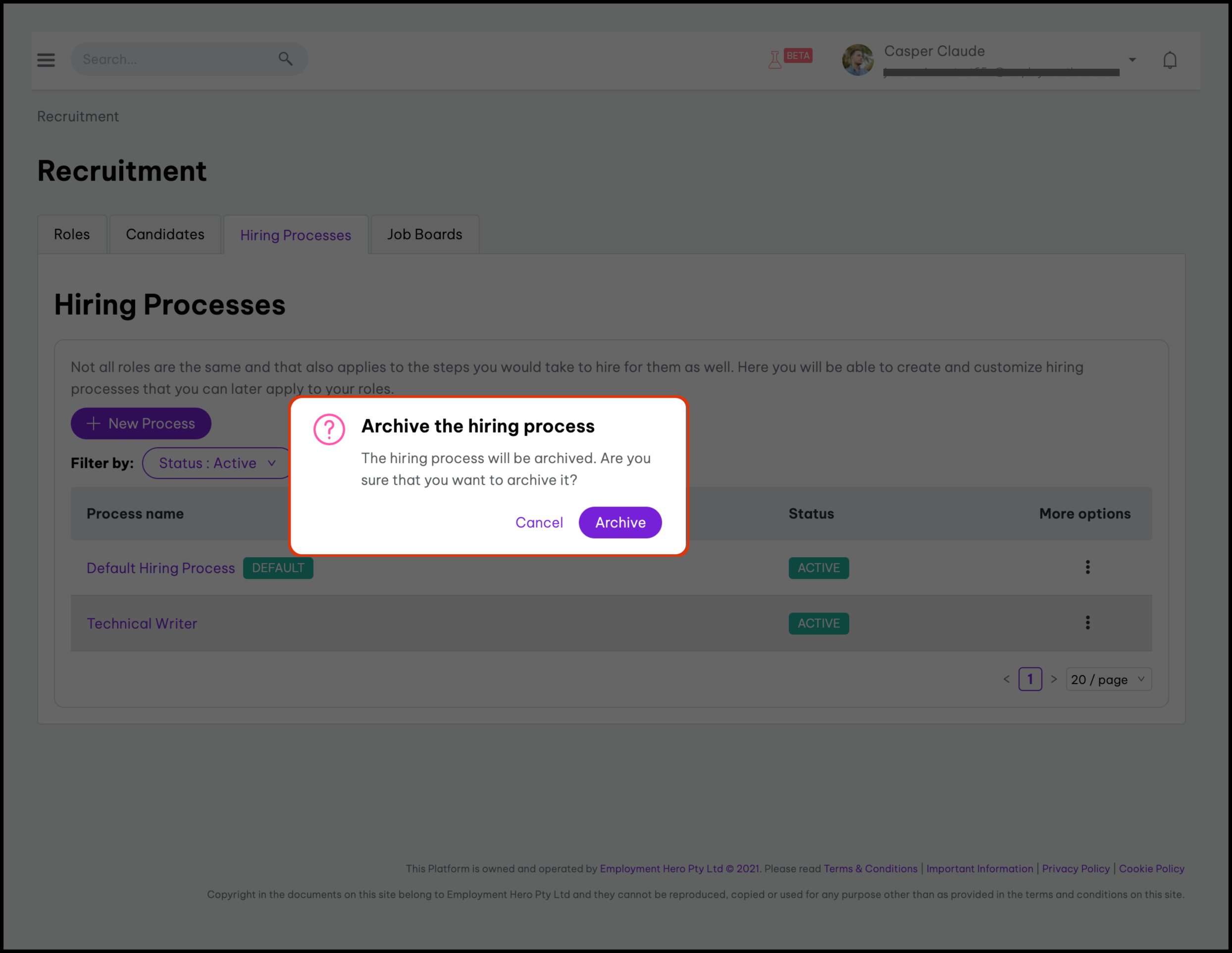1232x953 pixels.
Task: Open more options for Technical Writer
Action: (x=1087, y=622)
